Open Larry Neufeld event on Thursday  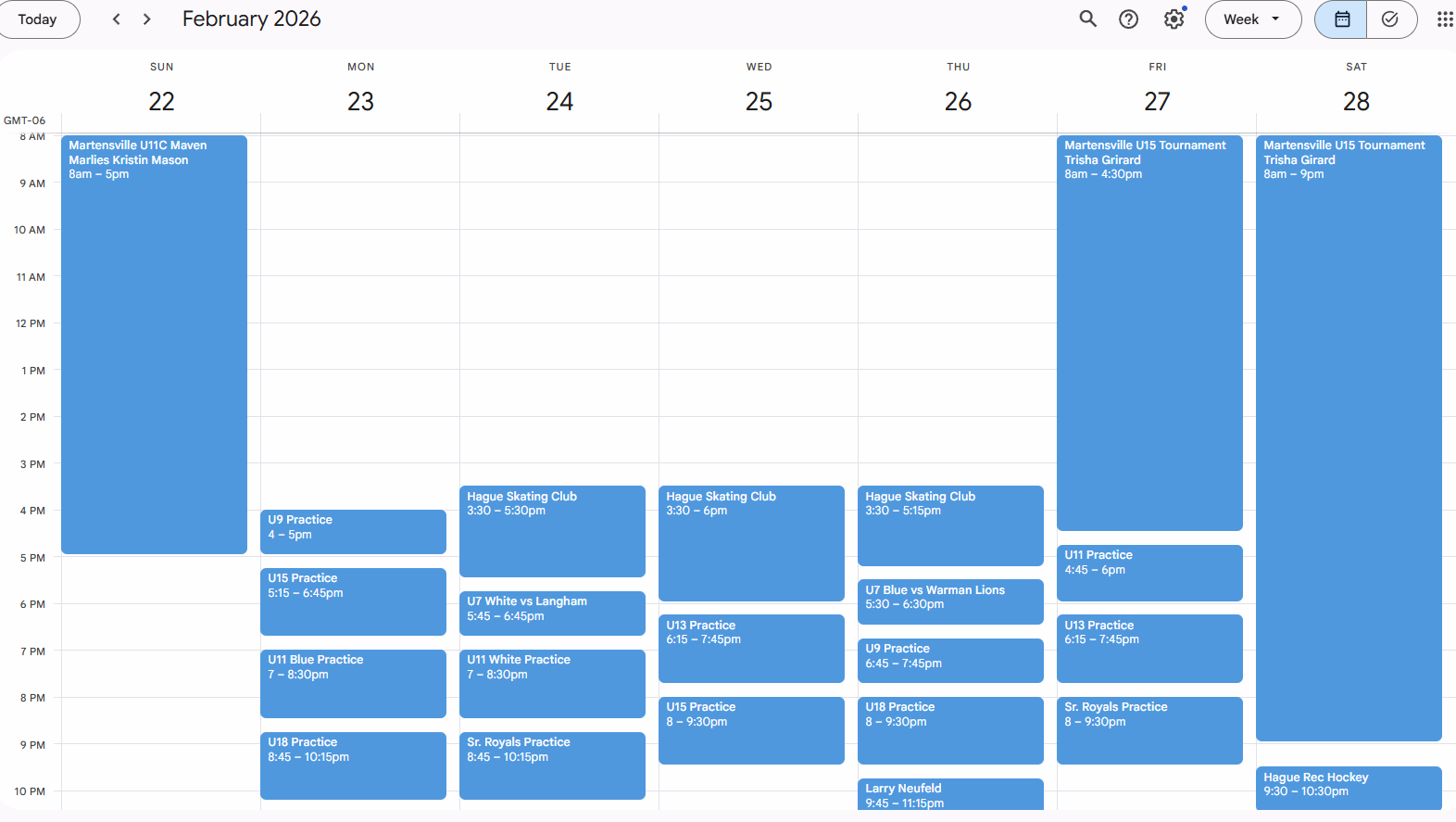[950, 794]
